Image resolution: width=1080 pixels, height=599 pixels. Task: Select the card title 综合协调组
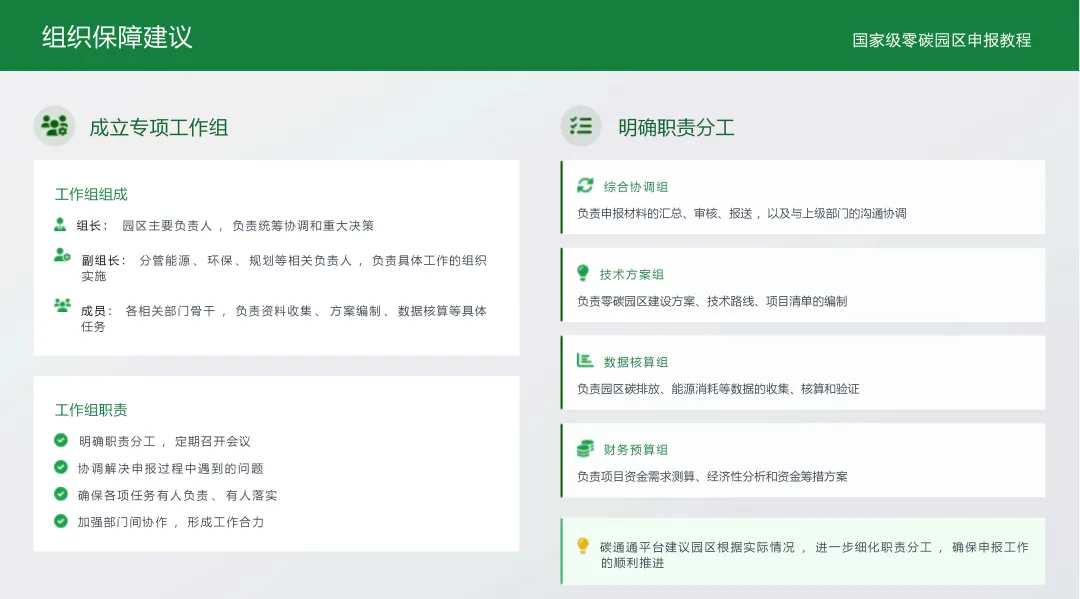(x=636, y=187)
